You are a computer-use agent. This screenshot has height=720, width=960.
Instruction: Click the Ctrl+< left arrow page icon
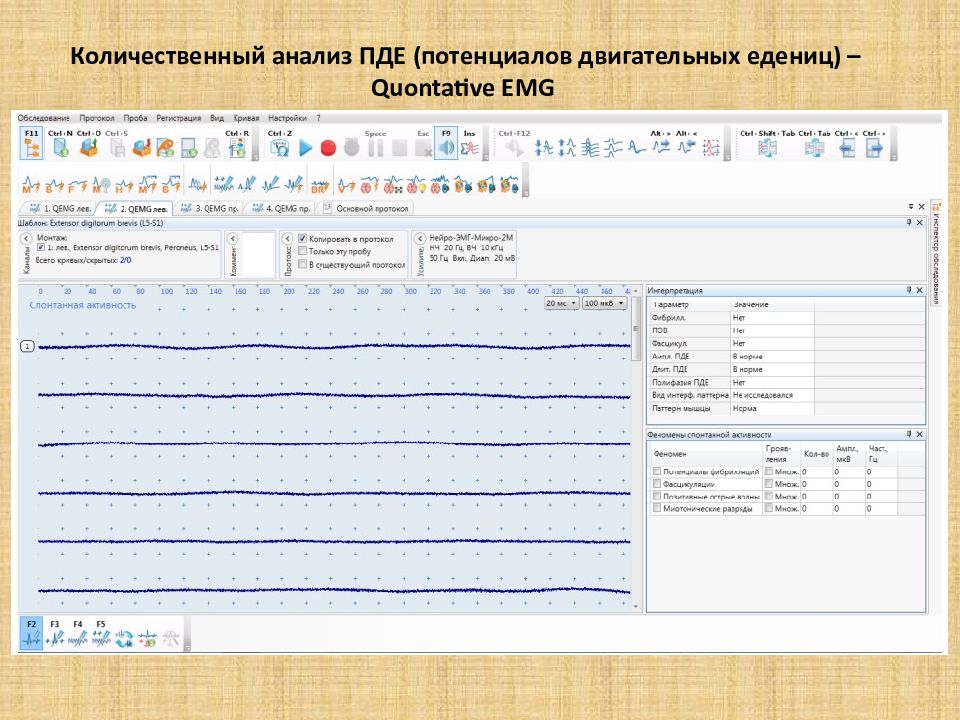847,148
